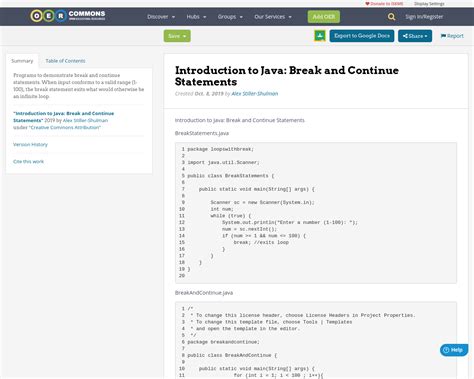Click the blue Help button
Image resolution: width=474 pixels, height=379 pixels.
[454, 350]
